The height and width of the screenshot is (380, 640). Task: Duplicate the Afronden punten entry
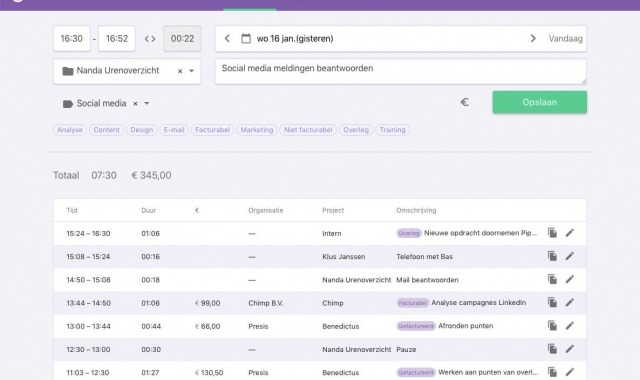[552, 326]
